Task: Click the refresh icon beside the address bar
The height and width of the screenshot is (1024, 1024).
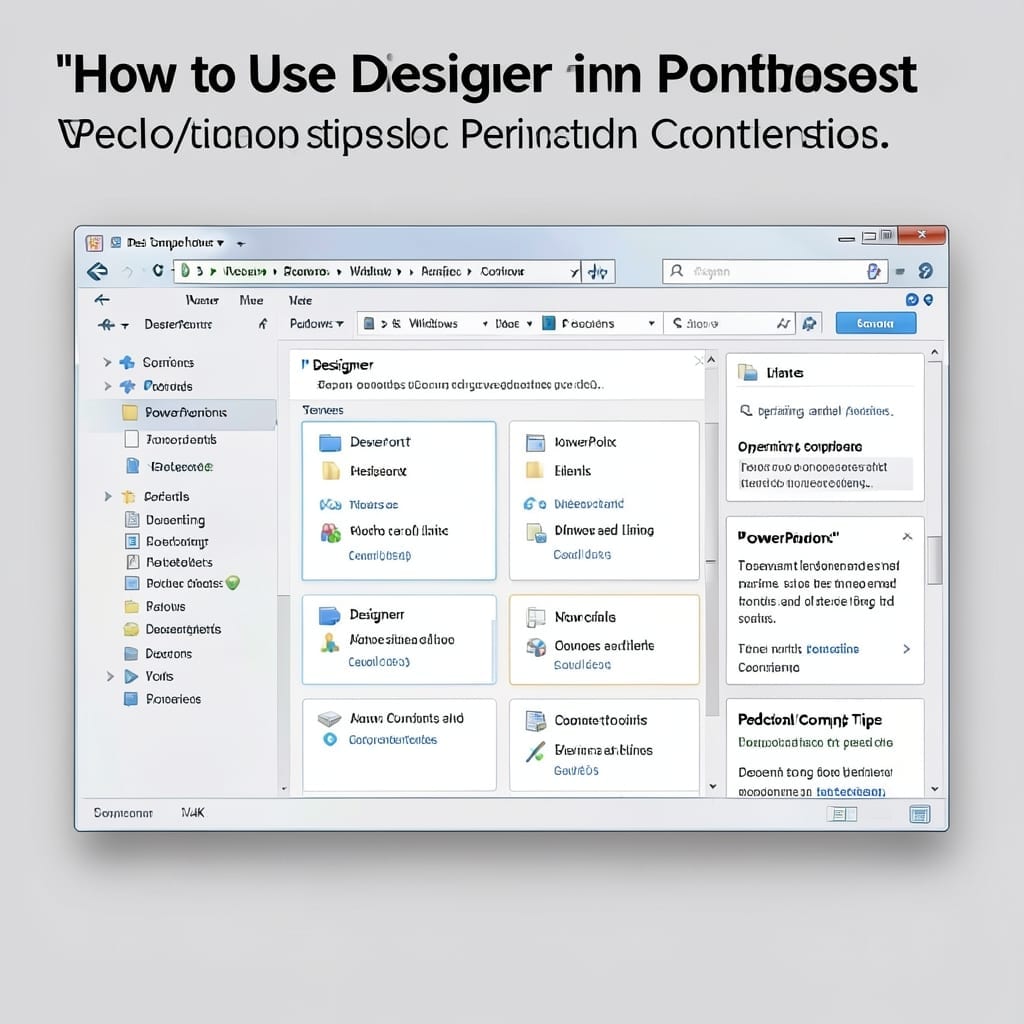Action: [x=157, y=270]
